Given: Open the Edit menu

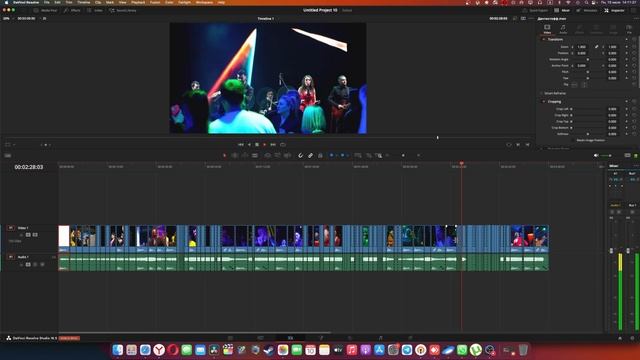Looking at the screenshot, I should pos(58,2).
